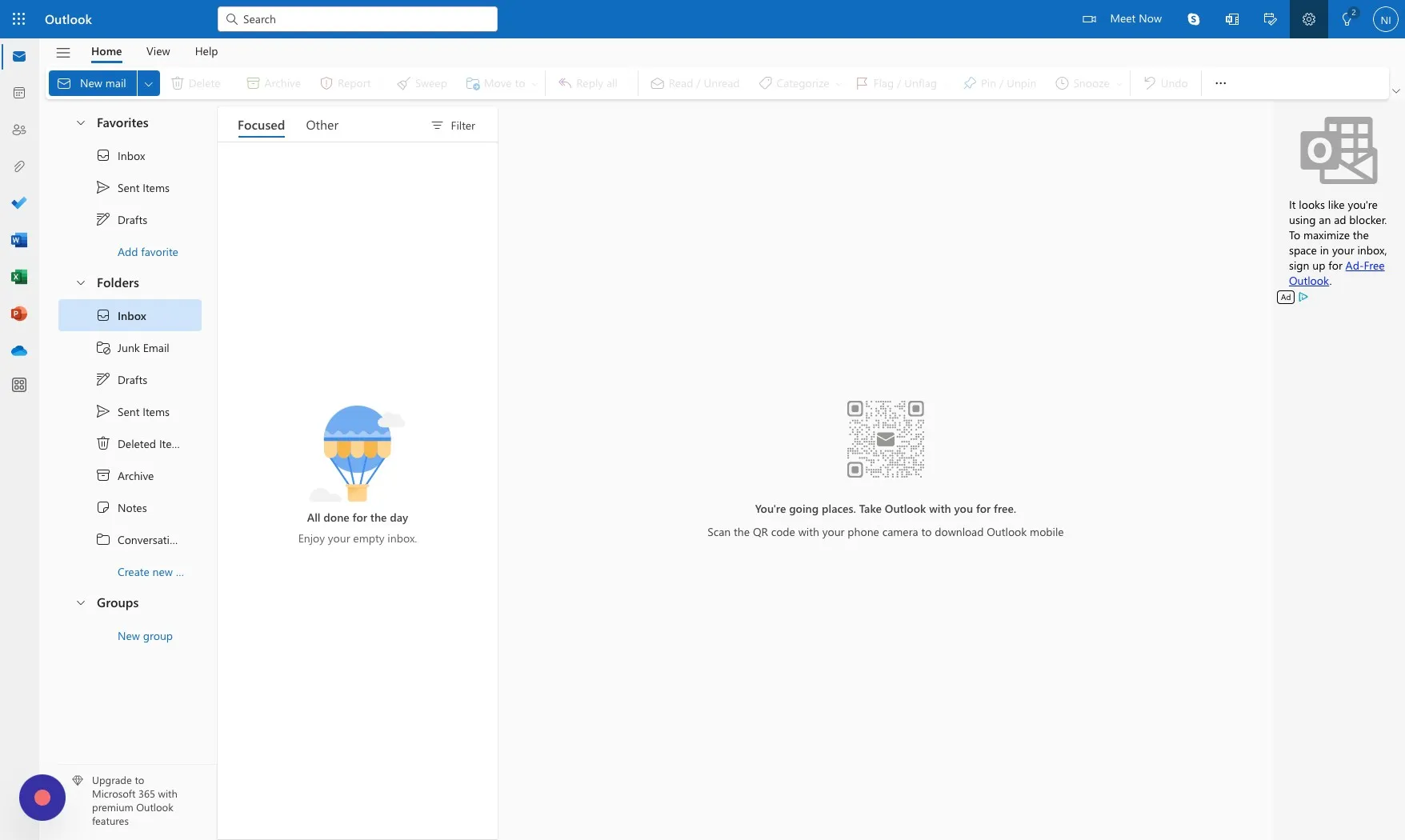Switch to the Home ribbon tab
Image resolution: width=1405 pixels, height=840 pixels.
[106, 51]
